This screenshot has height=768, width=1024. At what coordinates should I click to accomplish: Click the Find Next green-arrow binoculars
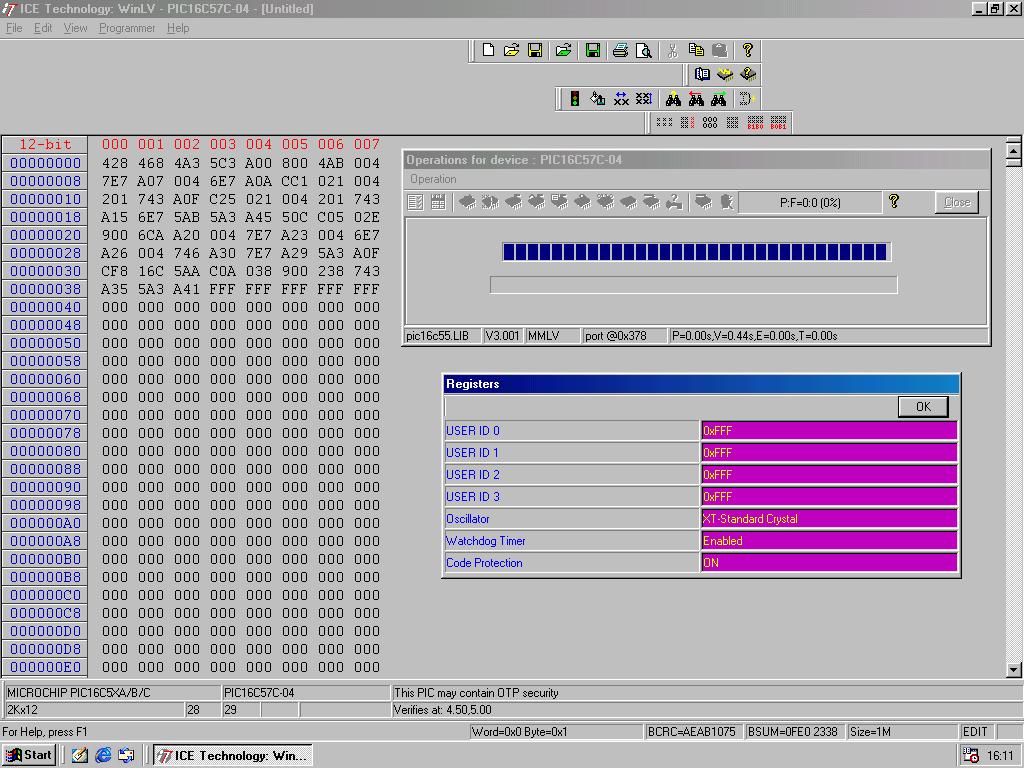719,99
